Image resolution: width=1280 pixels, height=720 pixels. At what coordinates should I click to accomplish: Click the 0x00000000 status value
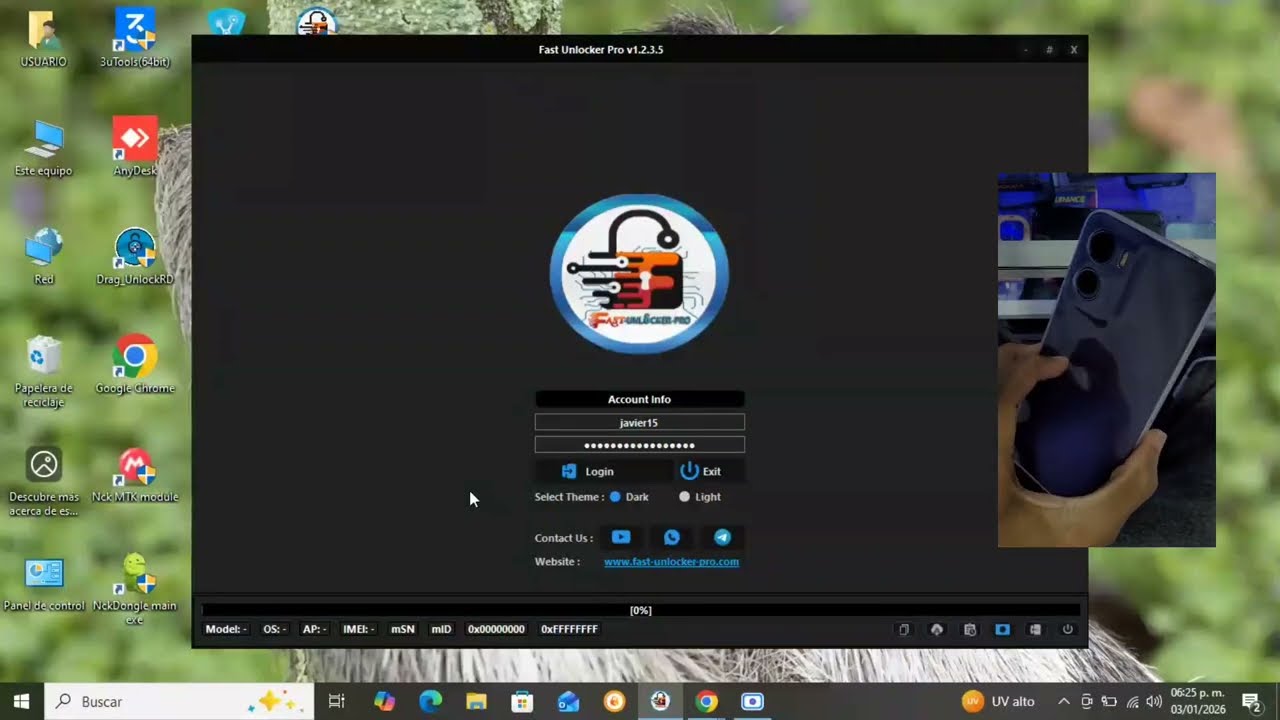click(496, 629)
